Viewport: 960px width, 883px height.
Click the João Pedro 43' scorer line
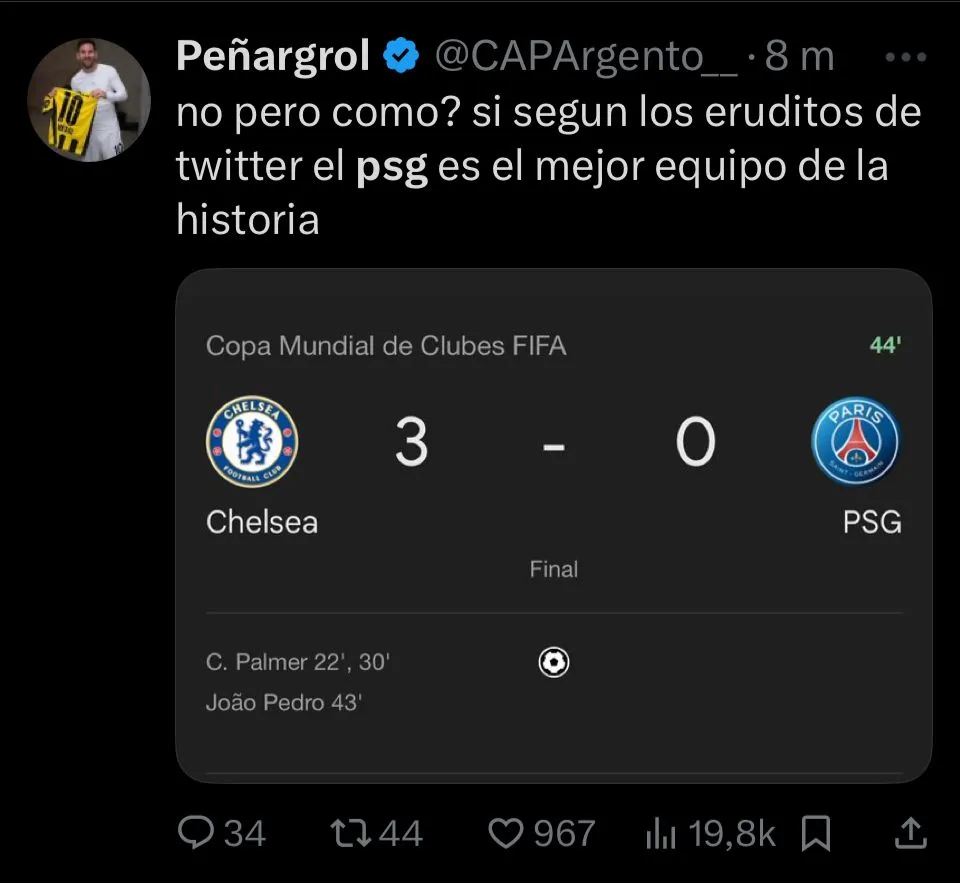(x=283, y=703)
